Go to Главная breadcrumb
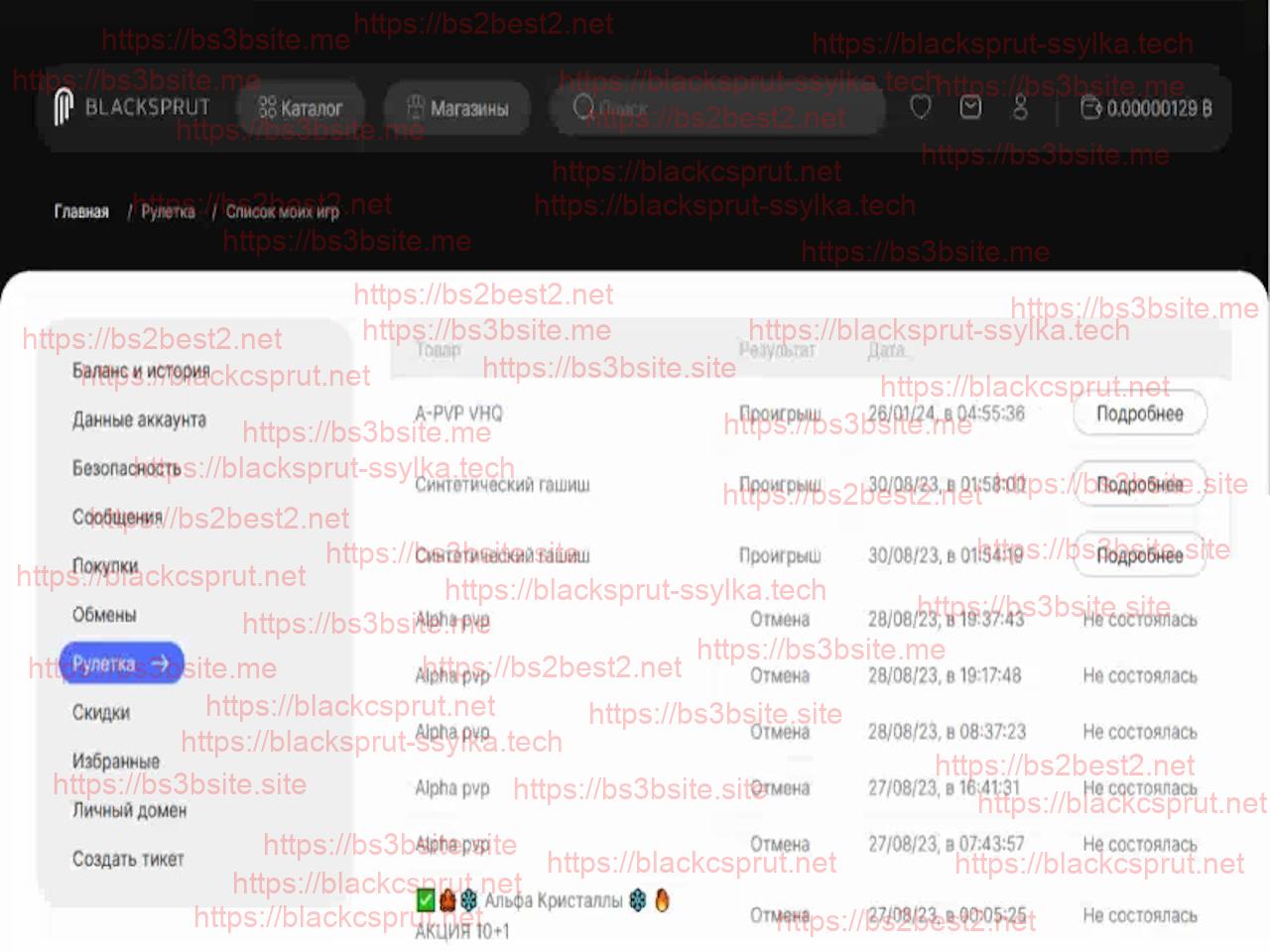 coord(81,211)
